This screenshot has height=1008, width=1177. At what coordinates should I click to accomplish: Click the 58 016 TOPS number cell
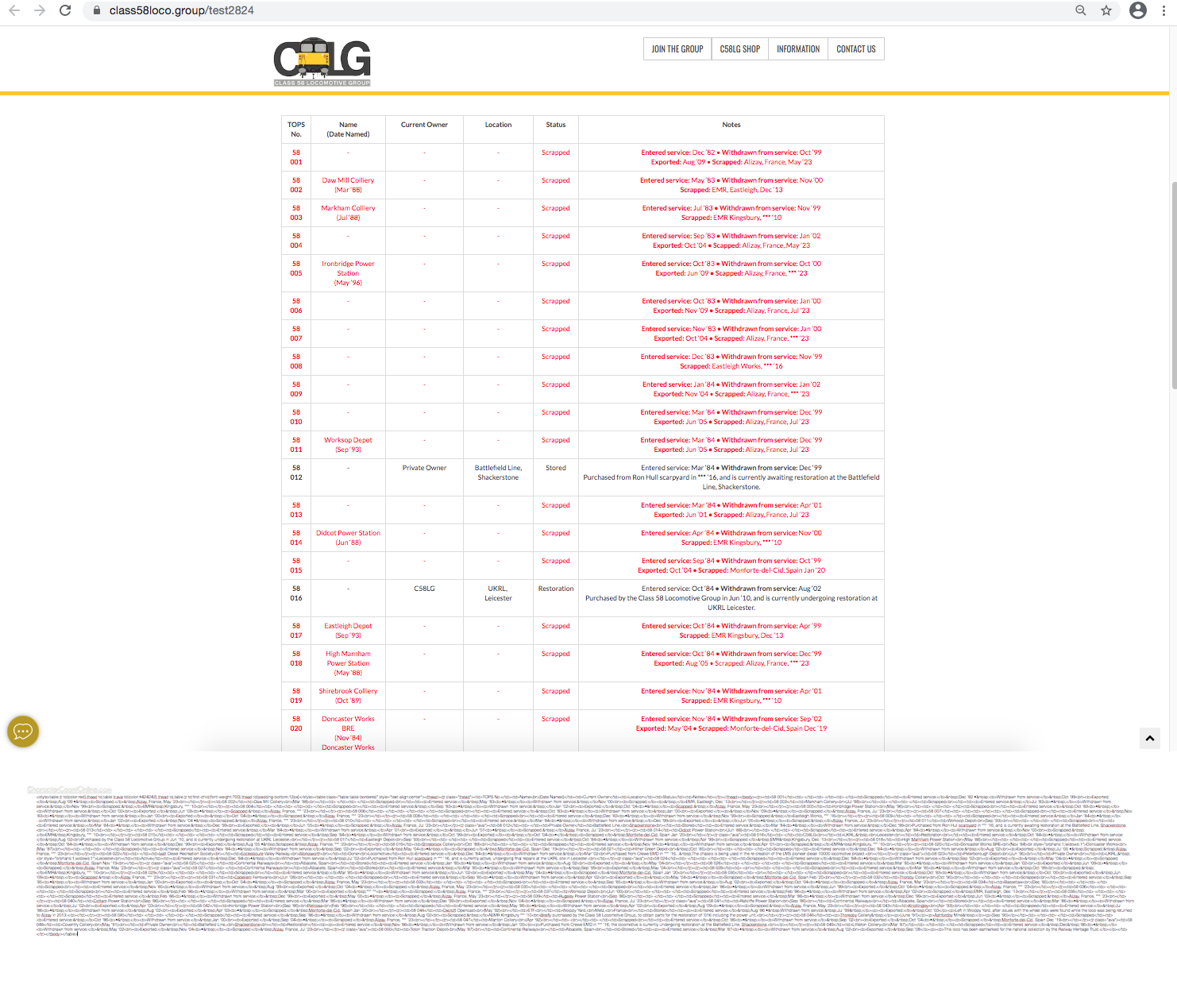(x=296, y=598)
